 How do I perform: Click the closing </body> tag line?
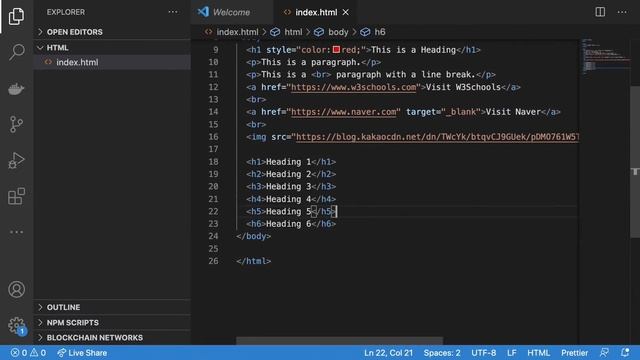pyautogui.click(x=253, y=236)
